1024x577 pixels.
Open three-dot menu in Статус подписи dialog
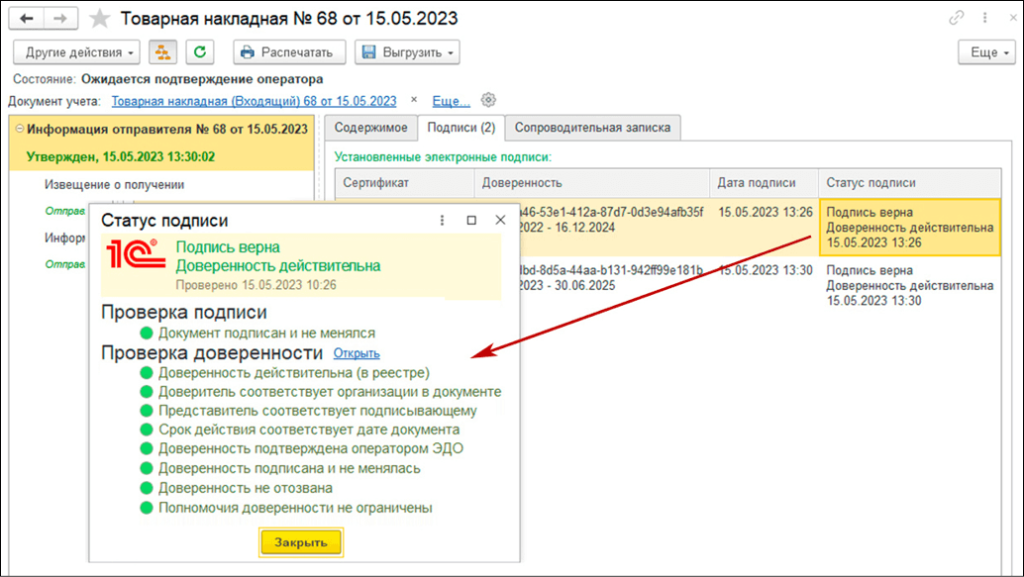[442, 221]
